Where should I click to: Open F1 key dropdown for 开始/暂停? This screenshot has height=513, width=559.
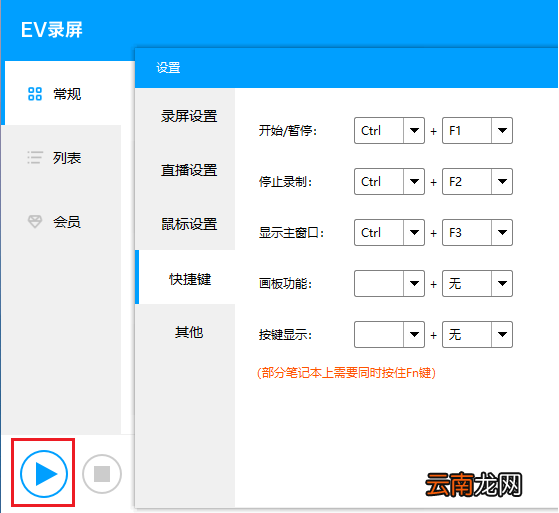coord(477,130)
